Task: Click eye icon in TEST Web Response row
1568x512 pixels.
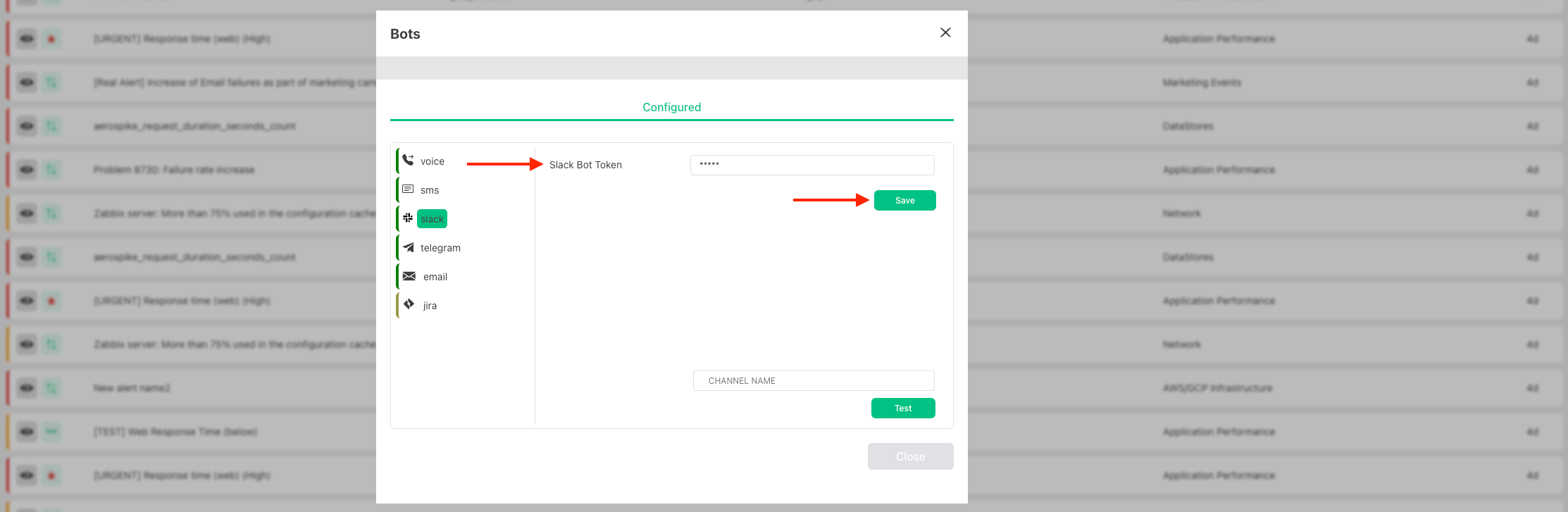Action: [x=27, y=432]
